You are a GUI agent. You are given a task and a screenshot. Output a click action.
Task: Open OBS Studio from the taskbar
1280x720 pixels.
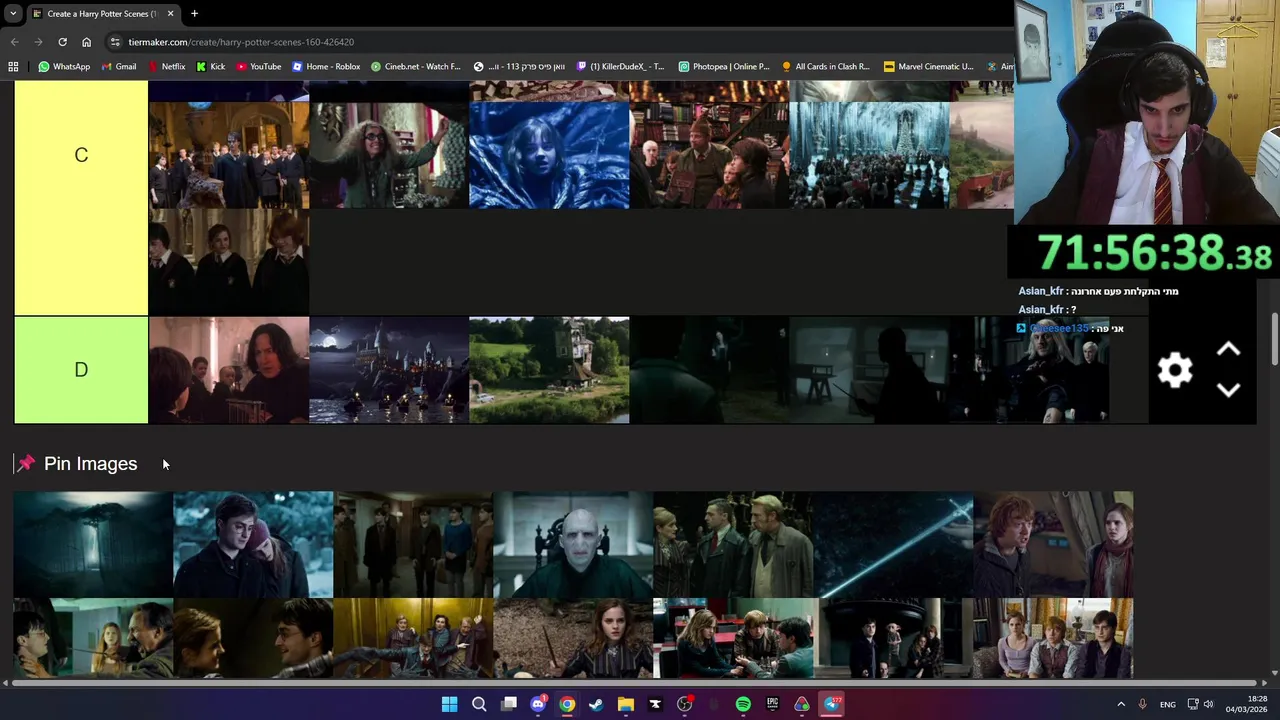684,704
